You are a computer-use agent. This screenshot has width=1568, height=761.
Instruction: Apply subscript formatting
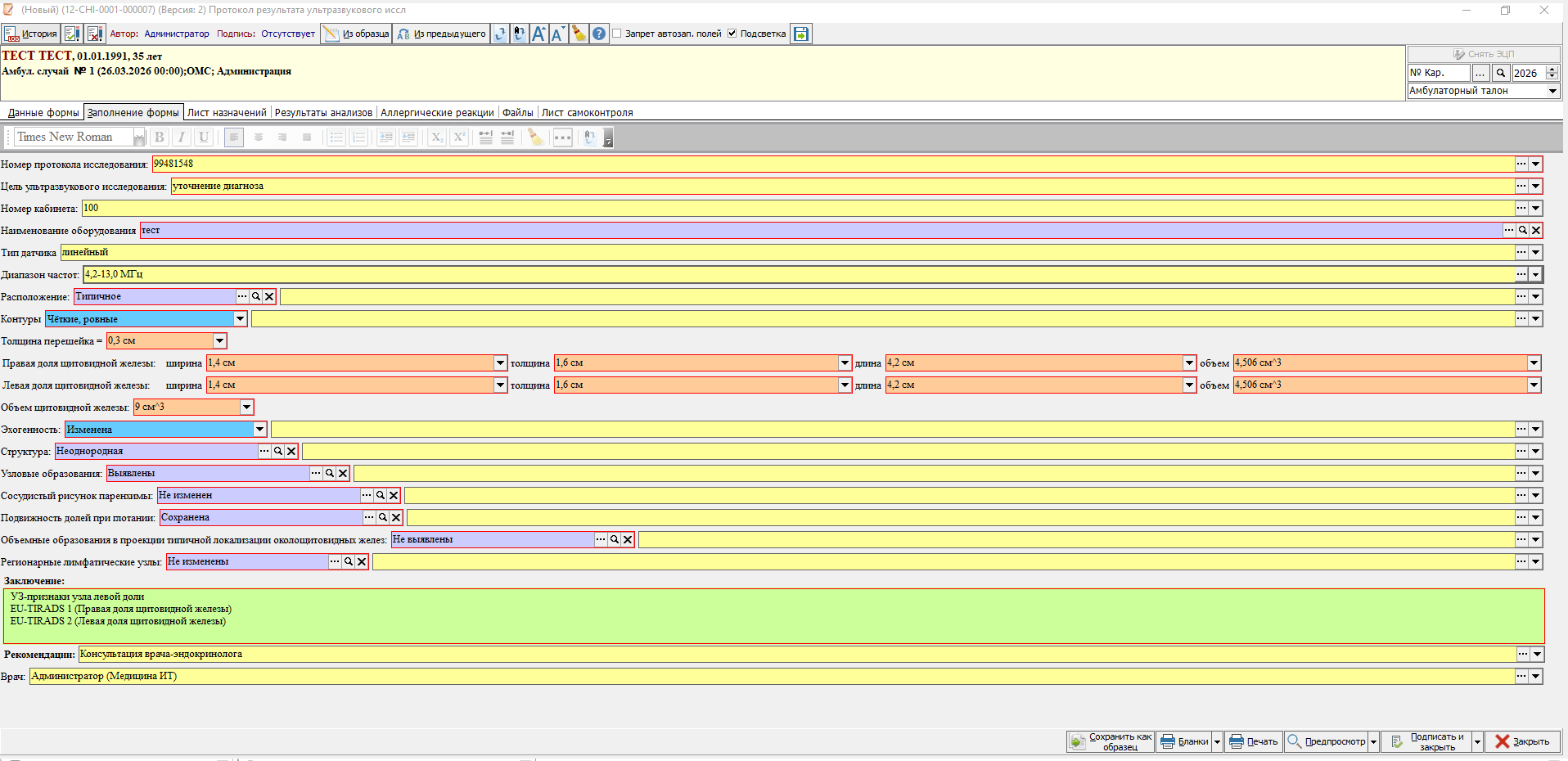[437, 137]
